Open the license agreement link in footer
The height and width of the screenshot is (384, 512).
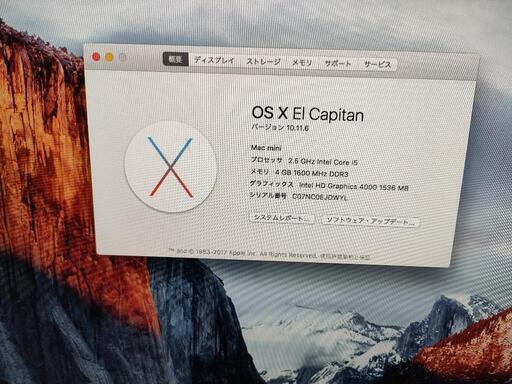click(345, 257)
